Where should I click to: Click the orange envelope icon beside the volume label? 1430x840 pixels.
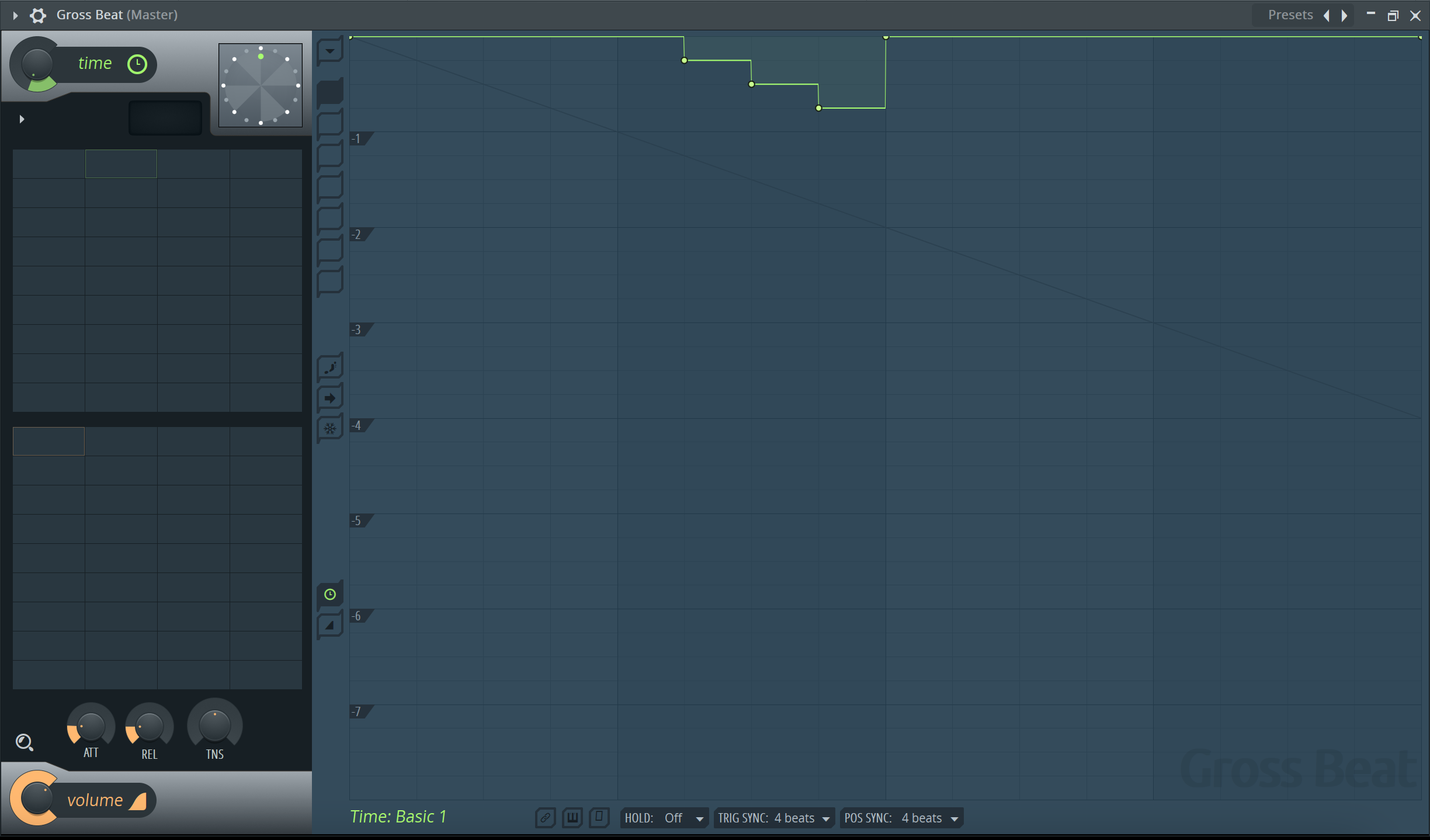138,801
